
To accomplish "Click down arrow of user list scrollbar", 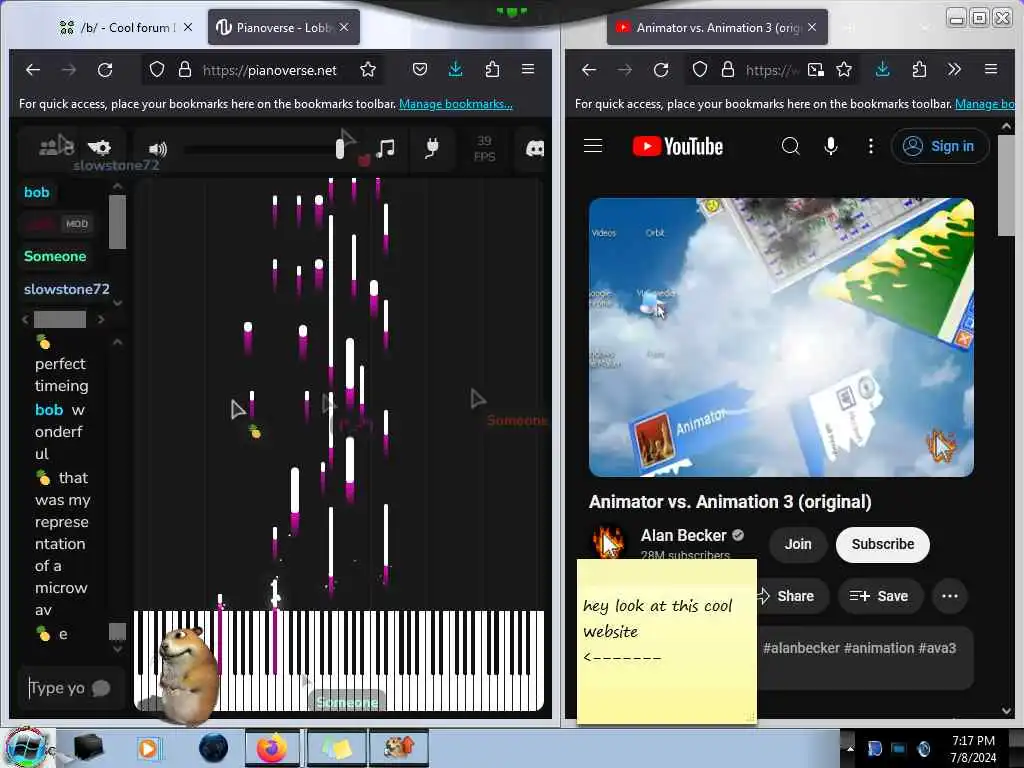I will (118, 303).
